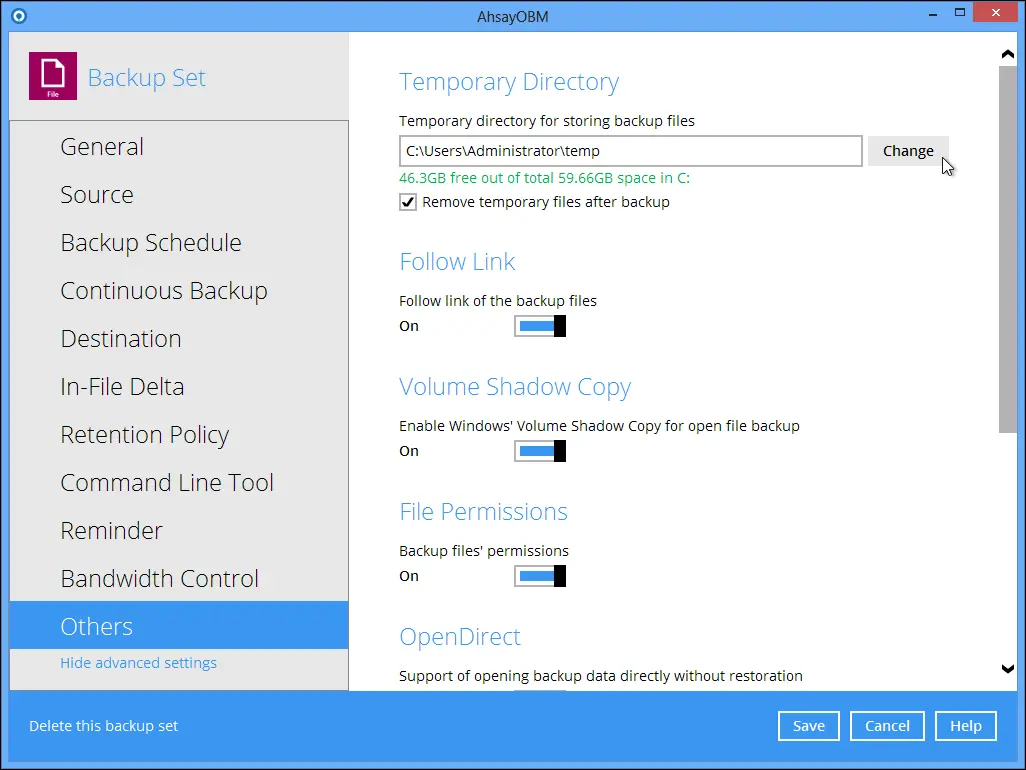This screenshot has height=770, width=1026.
Task: Open the Retention Policy settings
Action: (x=144, y=434)
